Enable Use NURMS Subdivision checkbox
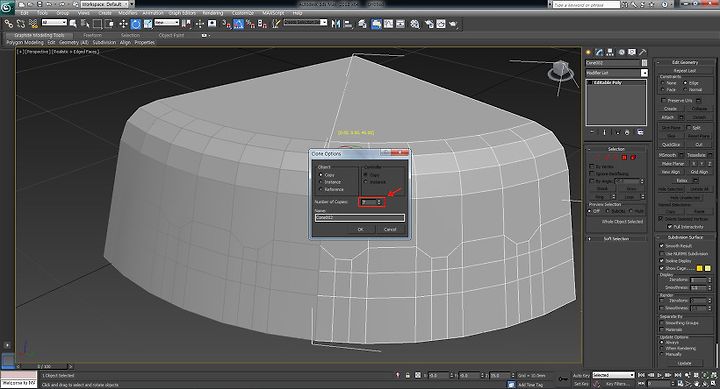 pyautogui.click(x=662, y=253)
